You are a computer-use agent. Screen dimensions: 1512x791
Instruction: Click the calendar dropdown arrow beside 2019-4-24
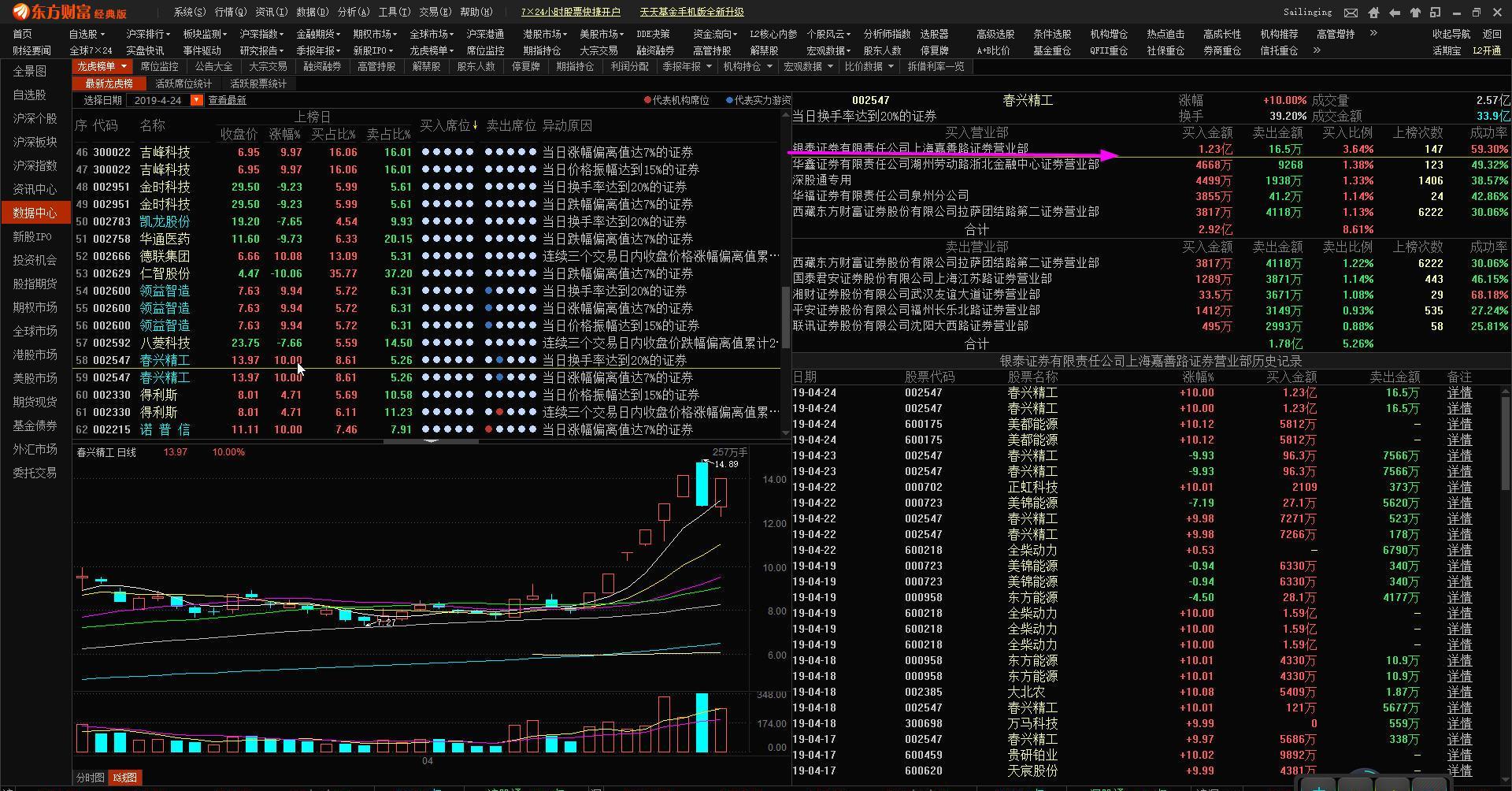[x=197, y=100]
